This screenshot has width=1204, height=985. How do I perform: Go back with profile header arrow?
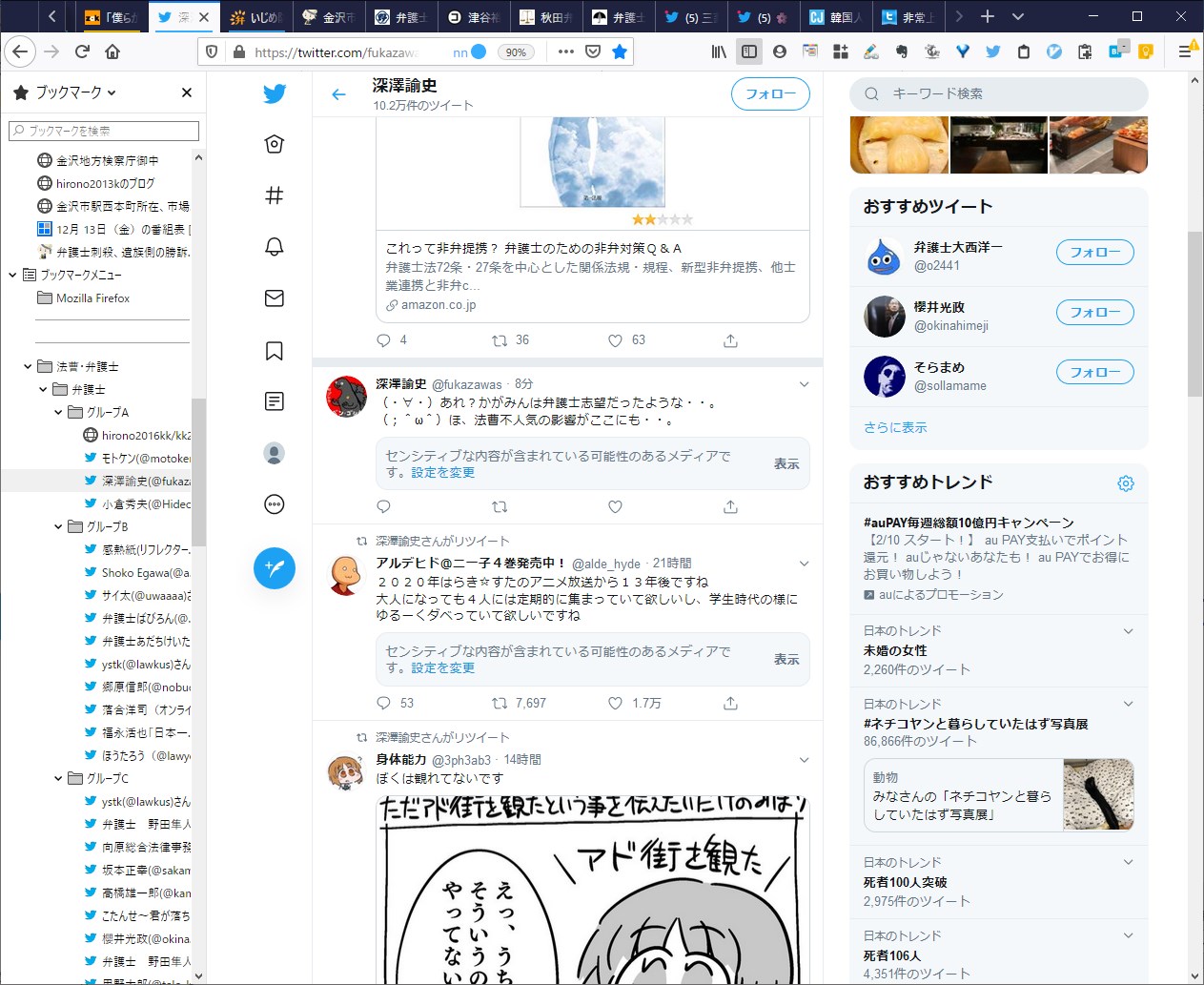338,93
